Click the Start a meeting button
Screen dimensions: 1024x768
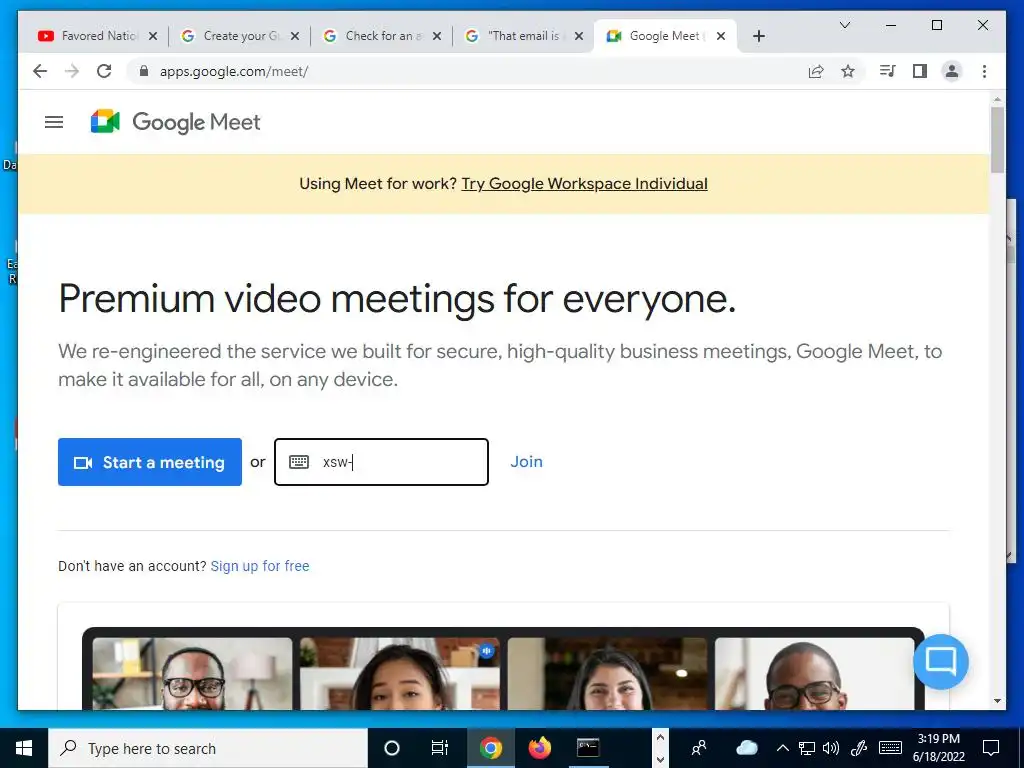coord(150,462)
